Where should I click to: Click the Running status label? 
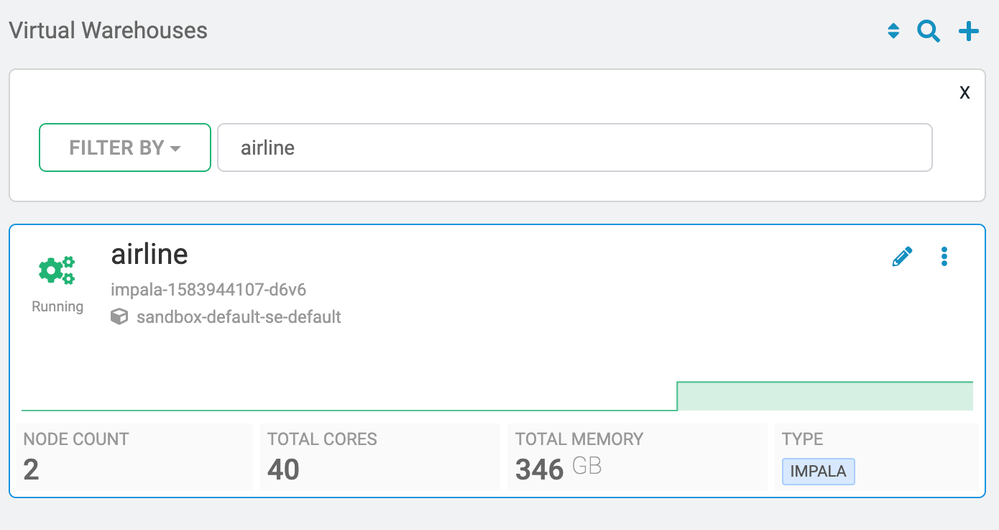point(57,306)
